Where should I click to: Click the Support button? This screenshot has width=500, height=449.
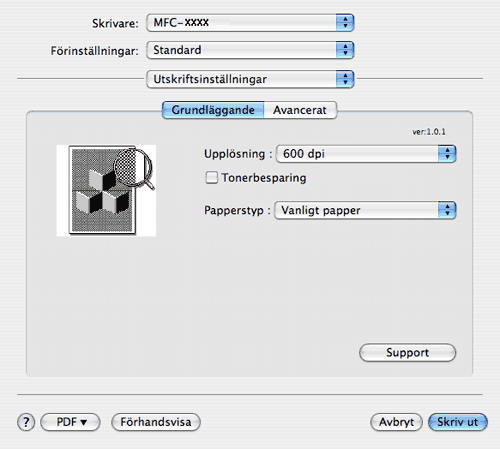(407, 353)
